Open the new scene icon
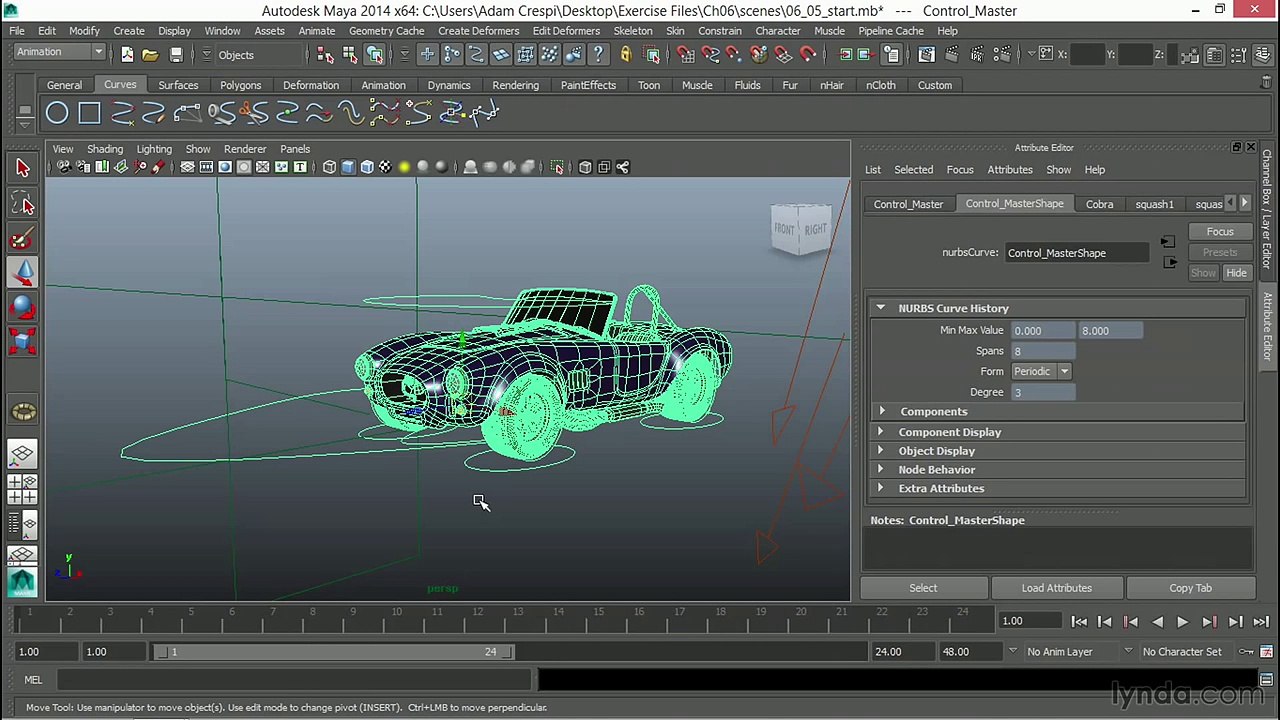The width and height of the screenshot is (1280, 720). point(127,55)
